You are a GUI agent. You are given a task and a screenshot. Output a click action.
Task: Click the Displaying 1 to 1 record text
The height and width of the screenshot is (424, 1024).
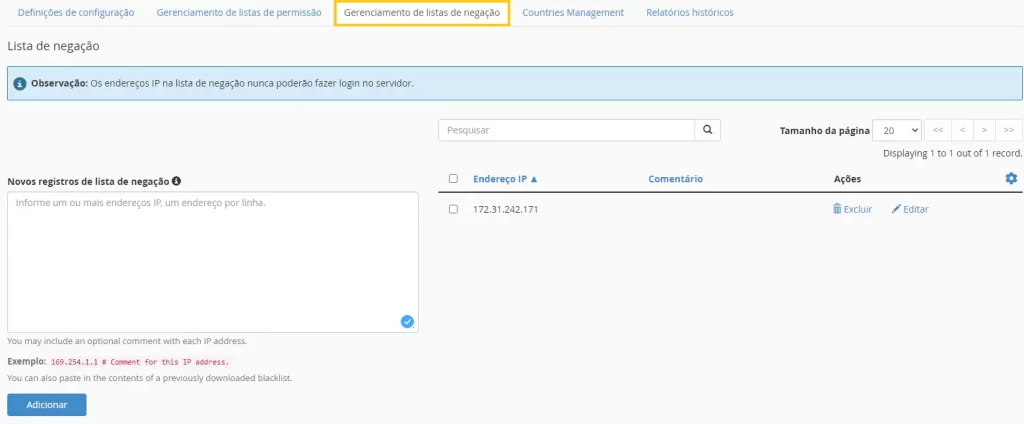pos(952,154)
